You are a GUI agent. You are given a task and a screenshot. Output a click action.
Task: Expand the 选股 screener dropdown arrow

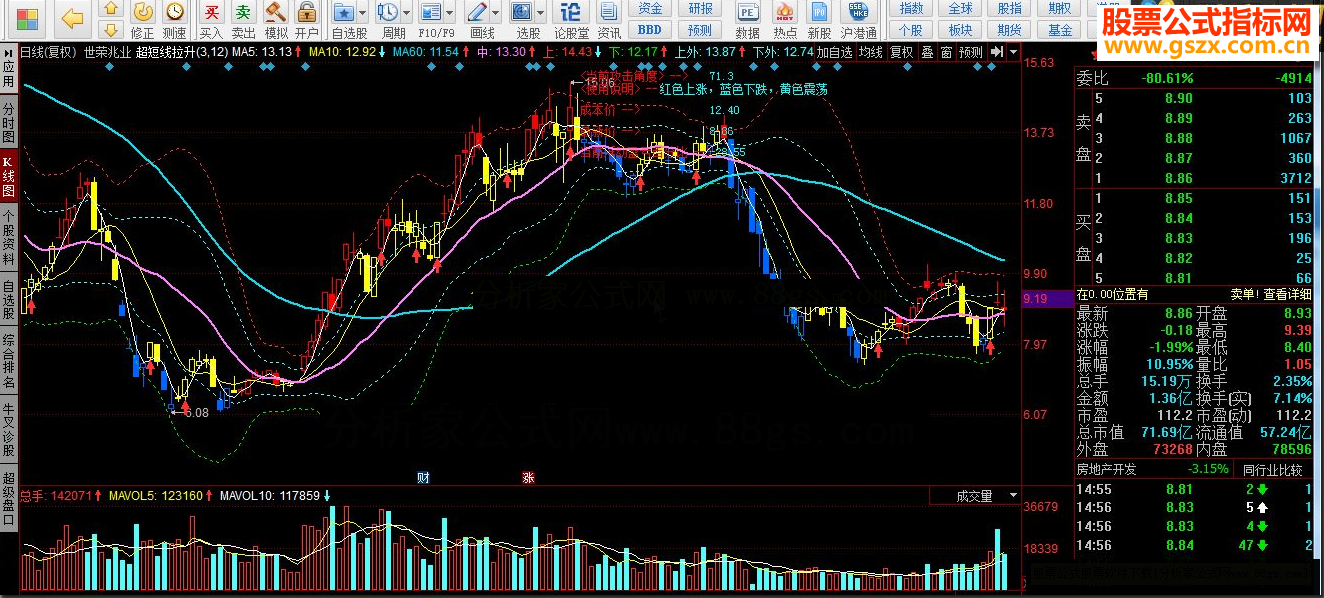tap(540, 13)
